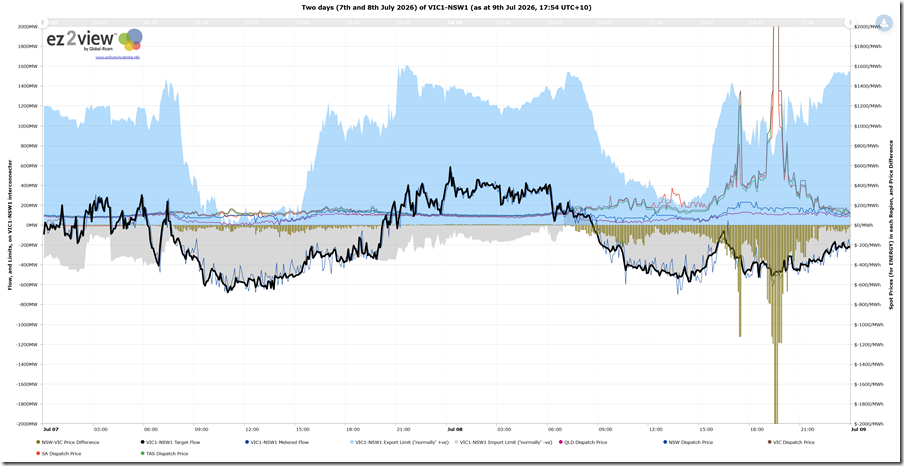
Task: Click the '0MW' label on the left axis
Action: pos(32,225)
